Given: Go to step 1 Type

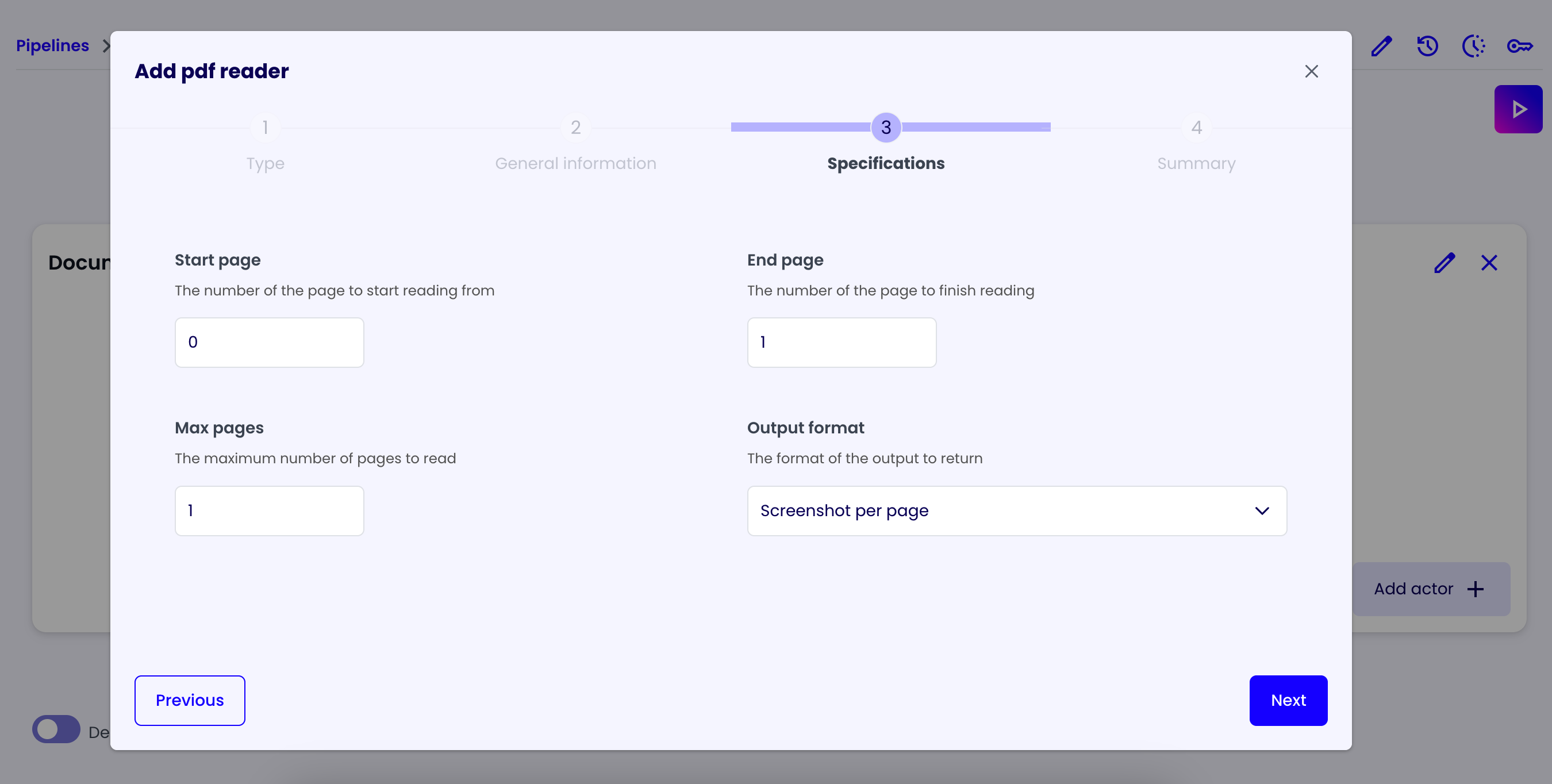Looking at the screenshot, I should (x=265, y=127).
